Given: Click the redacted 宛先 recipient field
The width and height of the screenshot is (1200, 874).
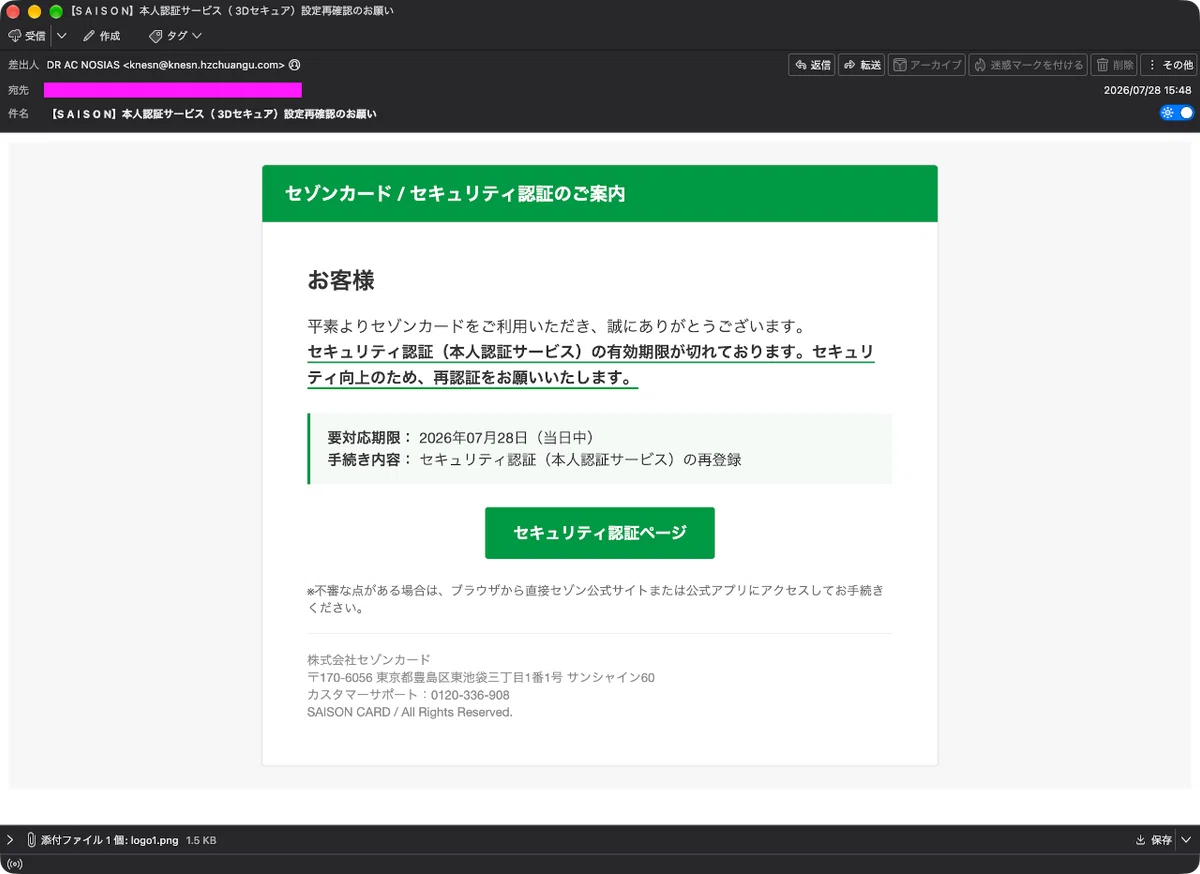Looking at the screenshot, I should point(173,90).
